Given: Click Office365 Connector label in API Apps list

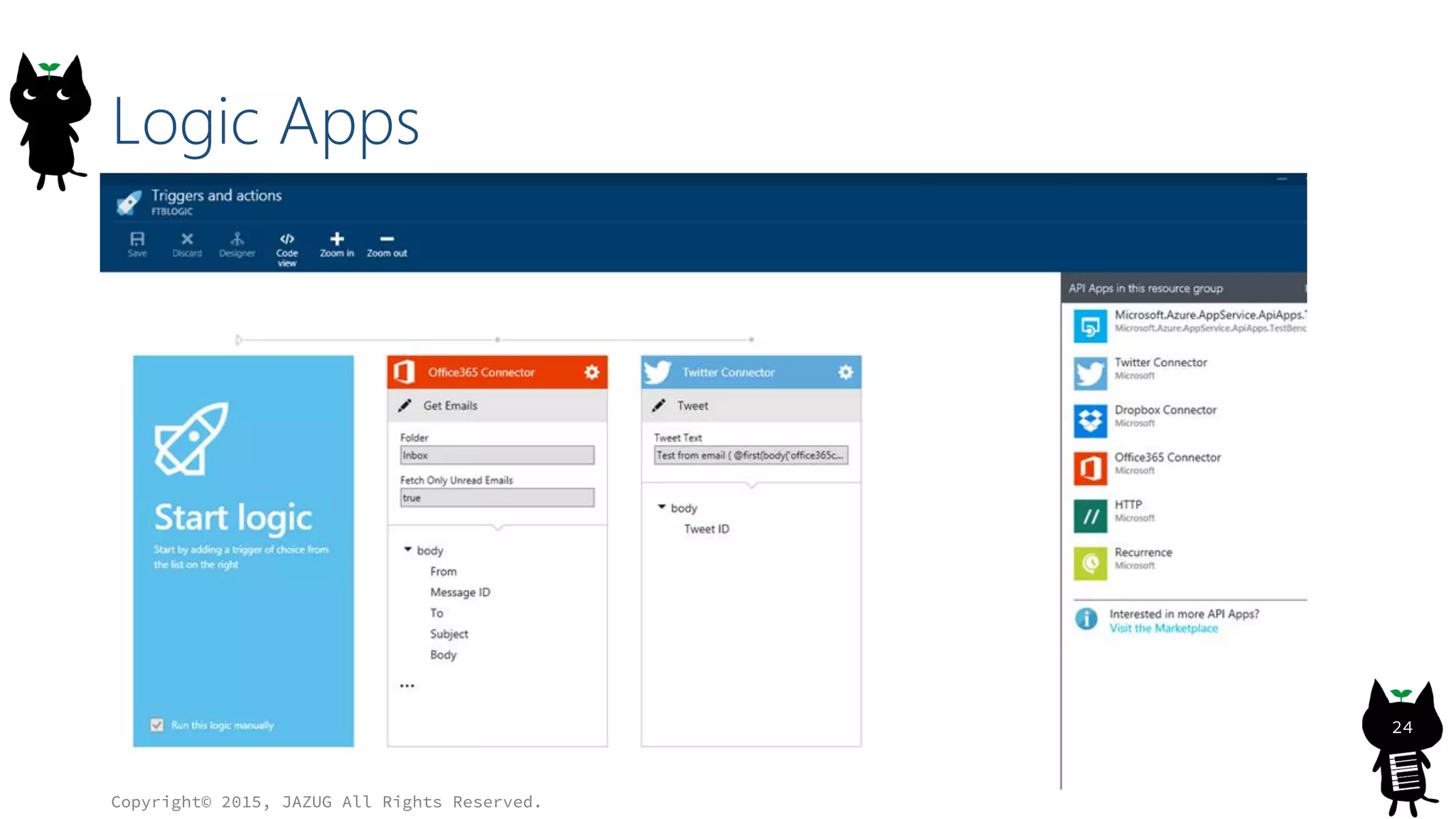Looking at the screenshot, I should tap(1167, 457).
